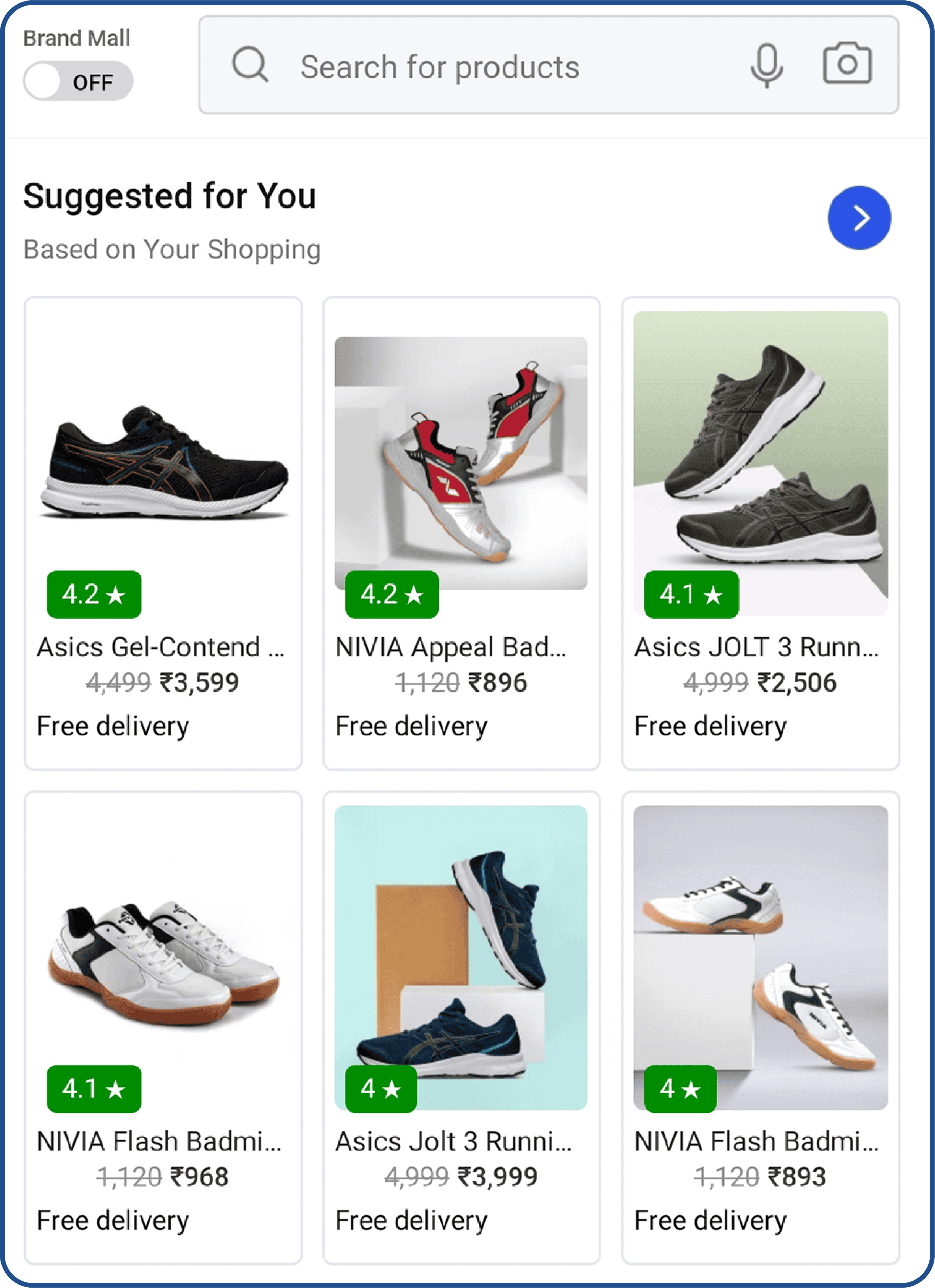Click the blue arrow to see more suggestions
The height and width of the screenshot is (1288, 935).
(858, 217)
